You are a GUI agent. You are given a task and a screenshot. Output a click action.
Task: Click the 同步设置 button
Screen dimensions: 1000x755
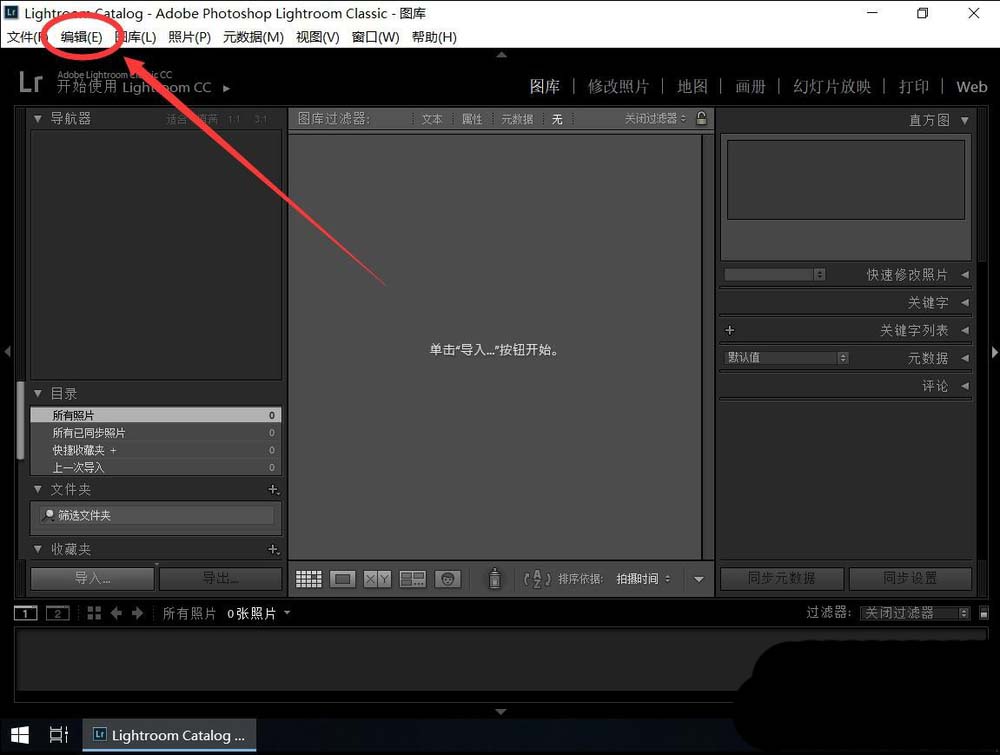(x=910, y=578)
